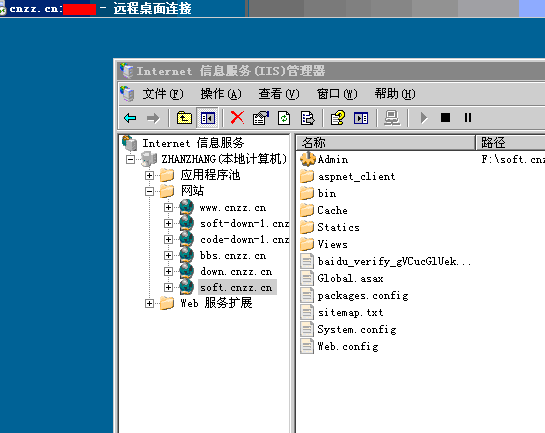Select the sitemap.txt file
This screenshot has width=545, height=433.
[350, 312]
